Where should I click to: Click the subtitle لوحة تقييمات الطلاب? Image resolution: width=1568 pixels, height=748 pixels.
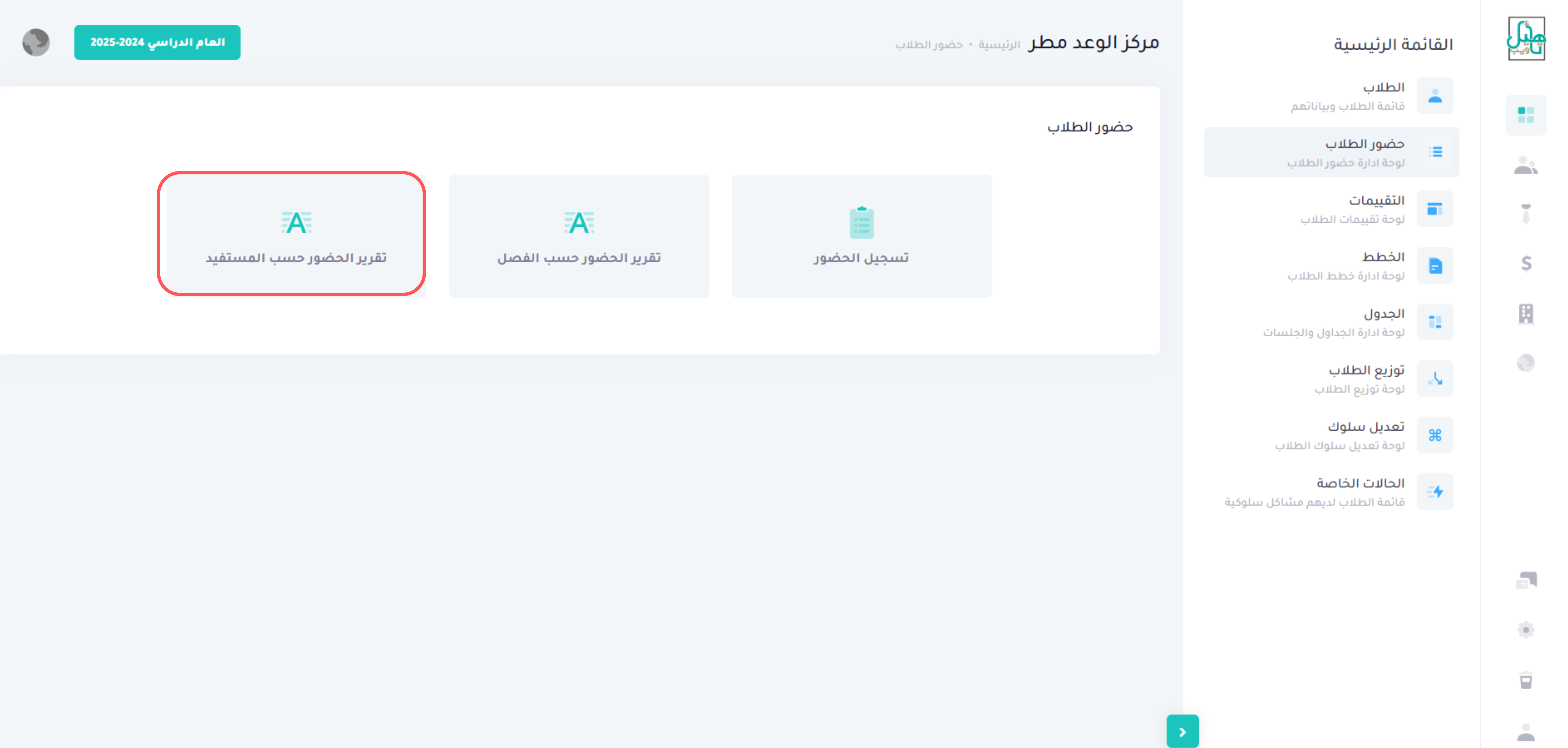1353,220
